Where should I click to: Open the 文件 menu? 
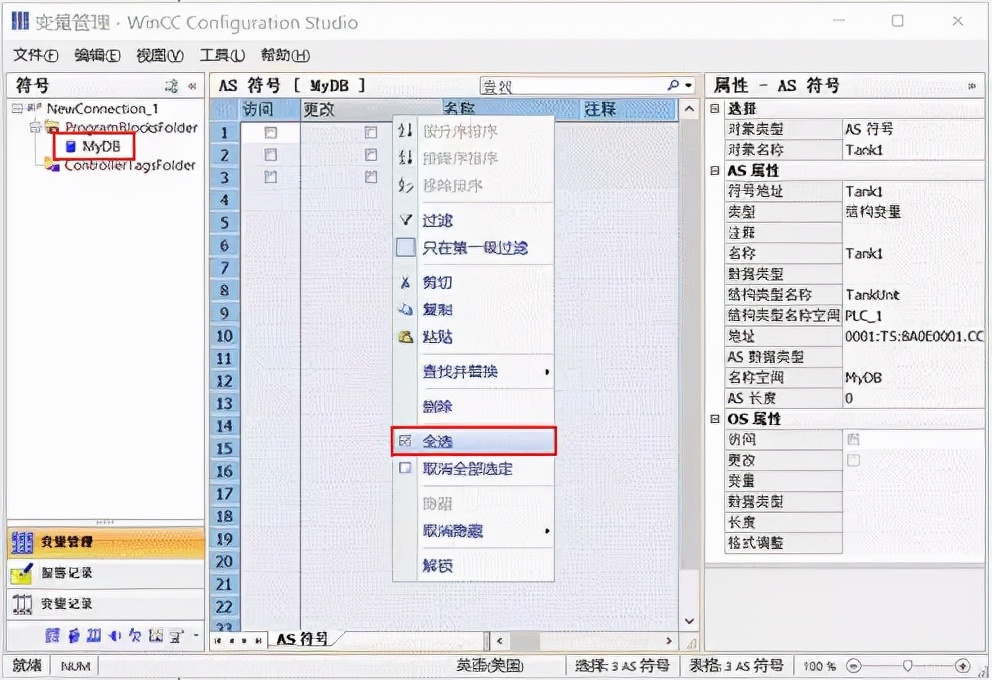pyautogui.click(x=34, y=56)
